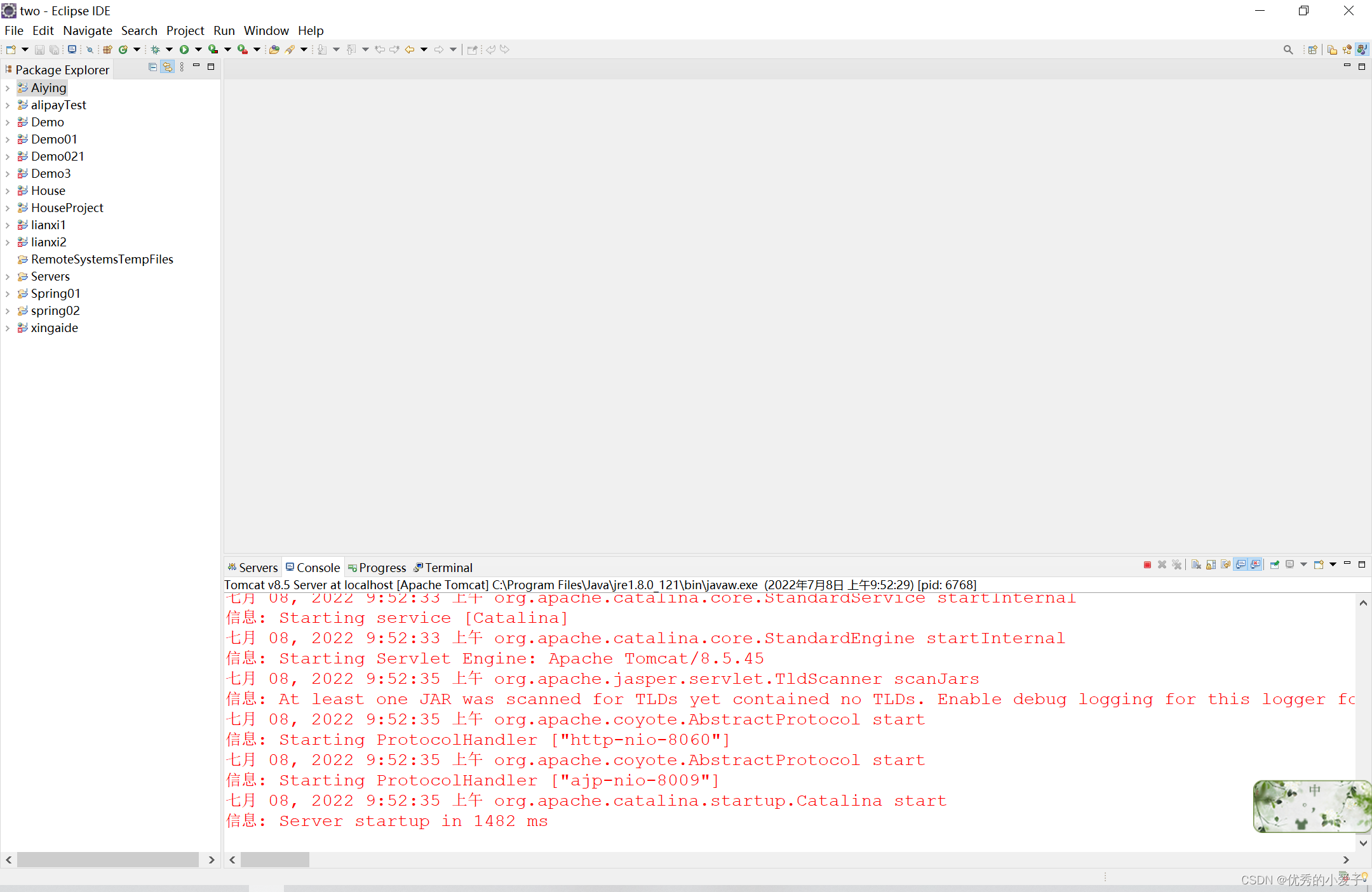Select the xingaide project

click(54, 328)
